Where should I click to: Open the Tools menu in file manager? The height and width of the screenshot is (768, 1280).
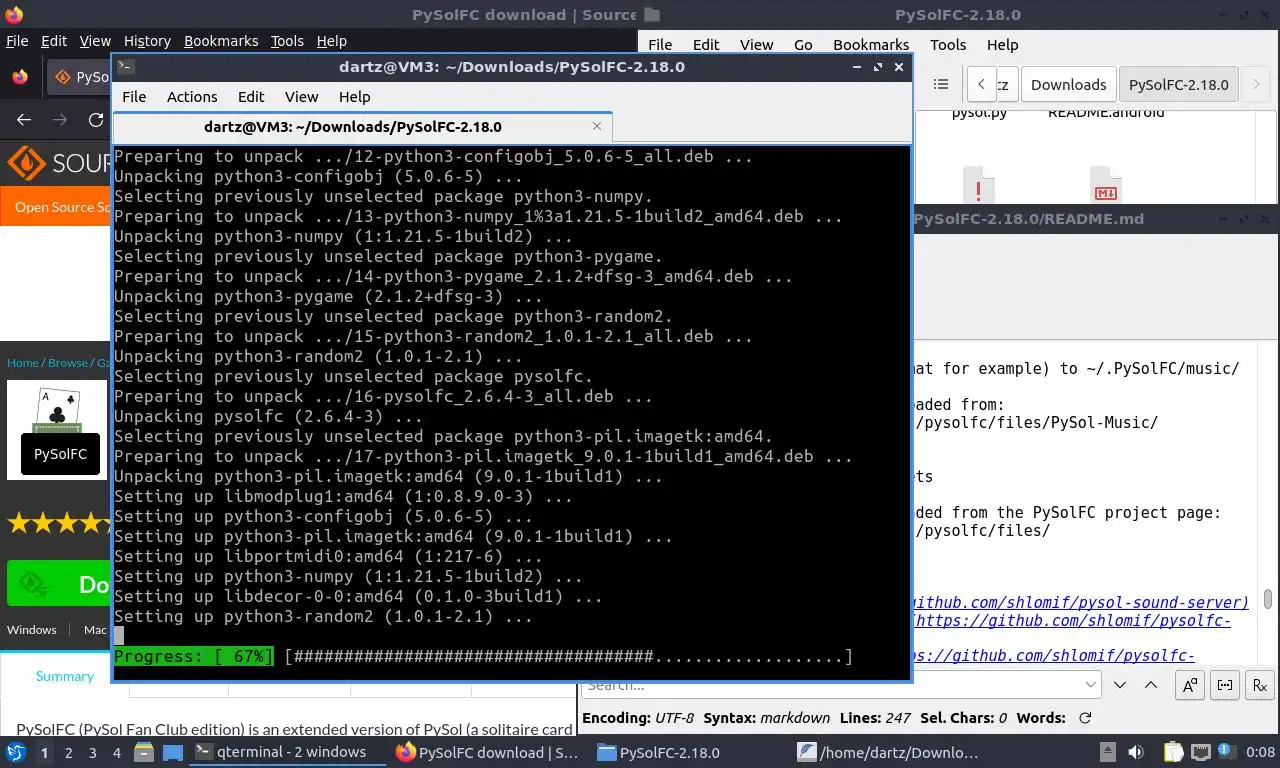948,45
